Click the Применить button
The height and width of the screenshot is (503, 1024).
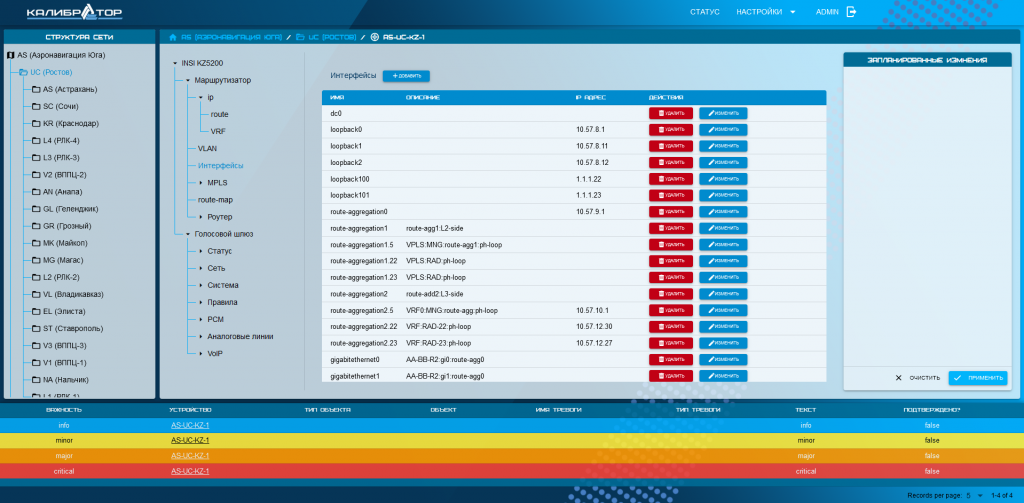click(x=978, y=378)
